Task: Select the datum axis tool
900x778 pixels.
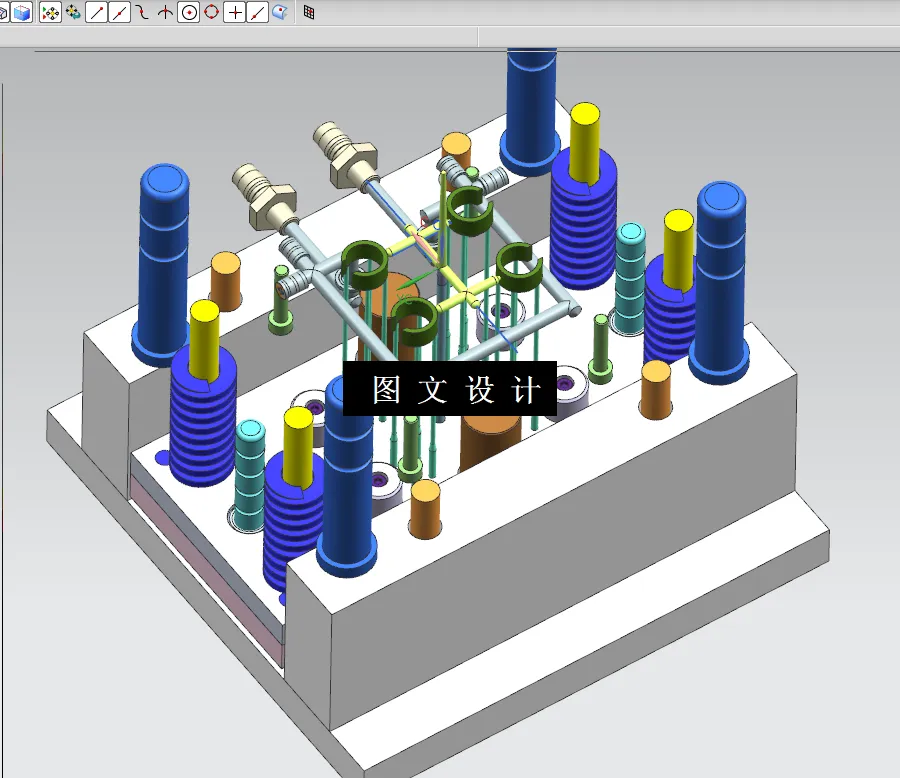Action: point(166,13)
